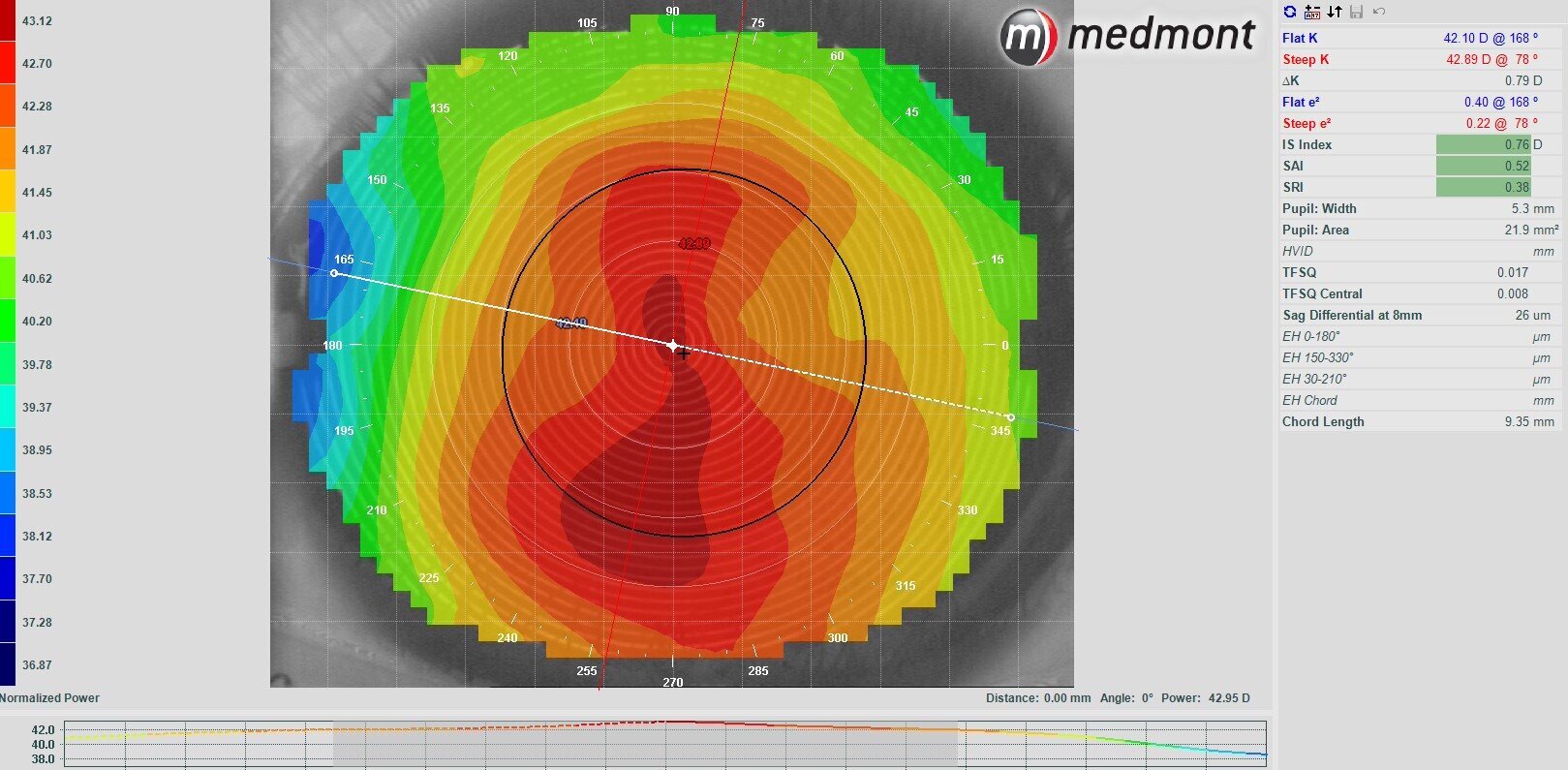The width and height of the screenshot is (1568, 770).
Task: Click the 41.45 yellow-orange legend swatch
Action: (x=8, y=192)
